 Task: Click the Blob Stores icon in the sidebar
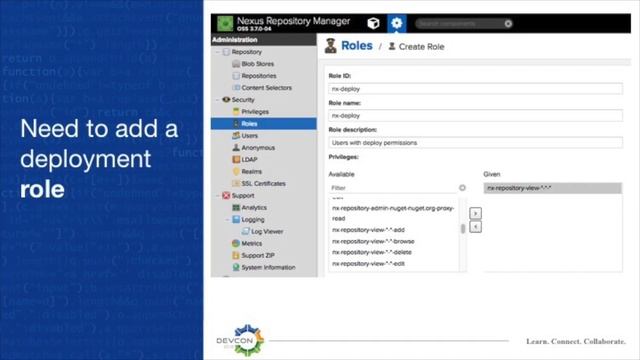pos(236,64)
